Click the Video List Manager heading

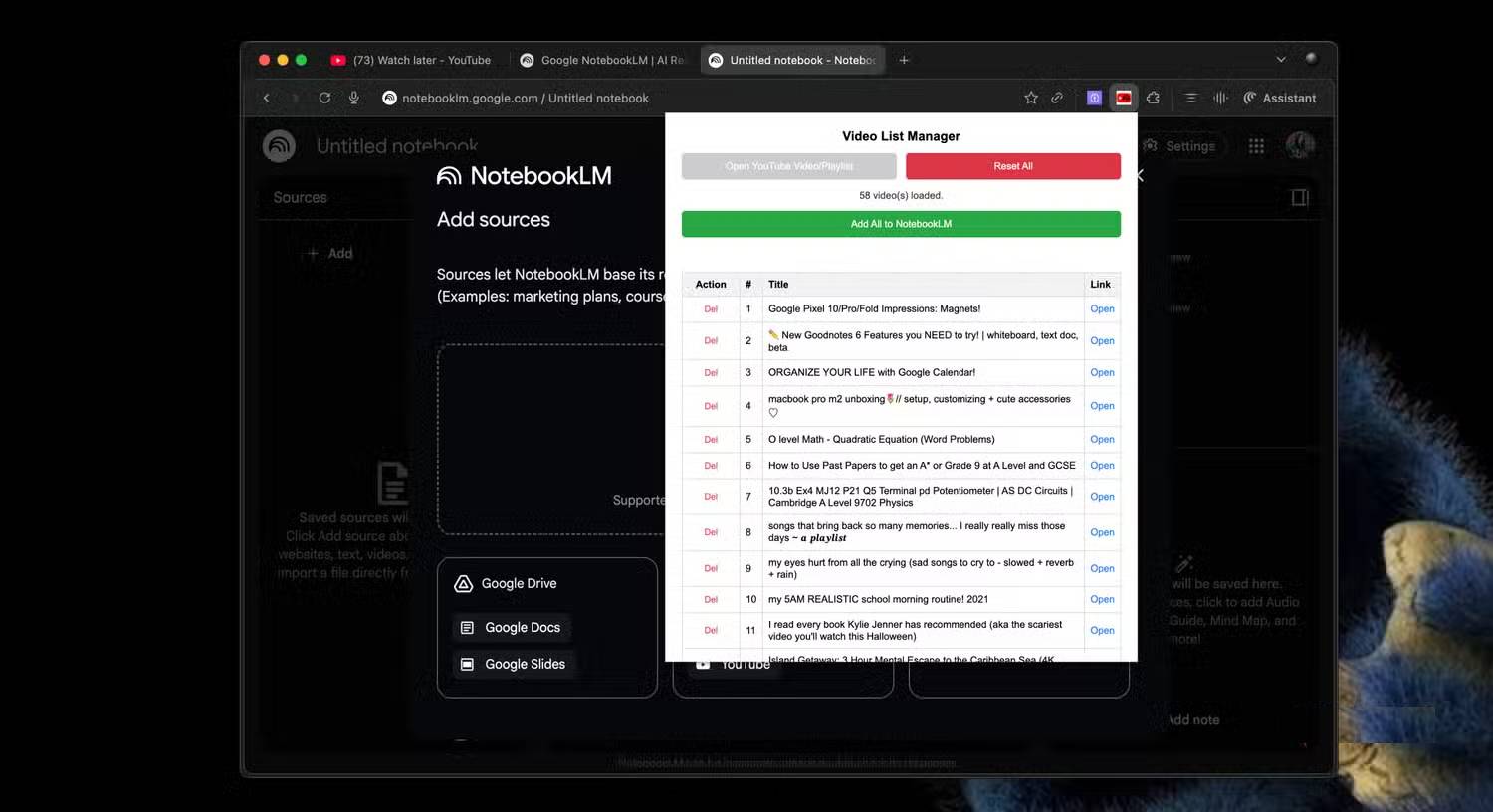901,136
